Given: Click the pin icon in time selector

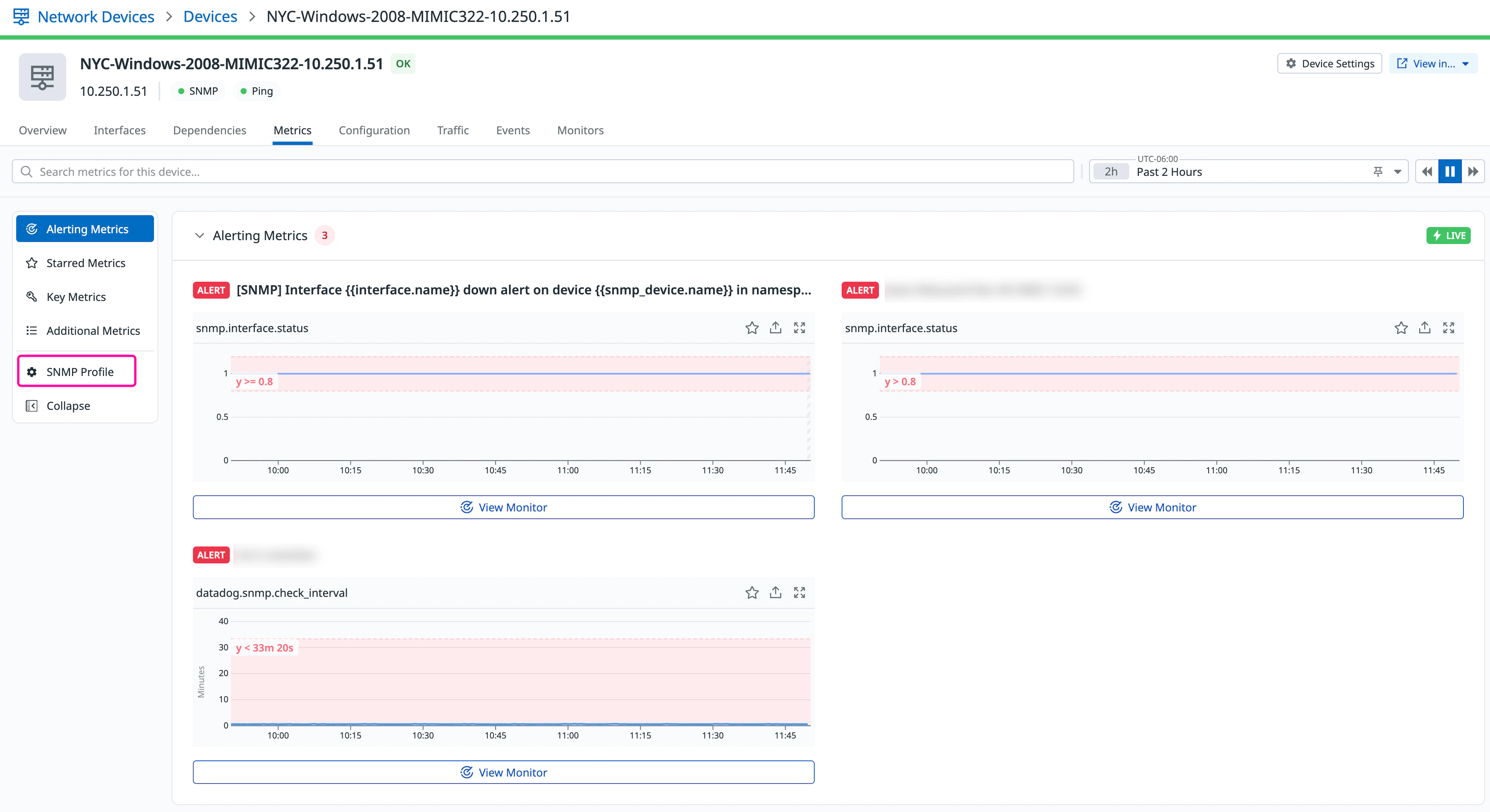Looking at the screenshot, I should point(1378,172).
